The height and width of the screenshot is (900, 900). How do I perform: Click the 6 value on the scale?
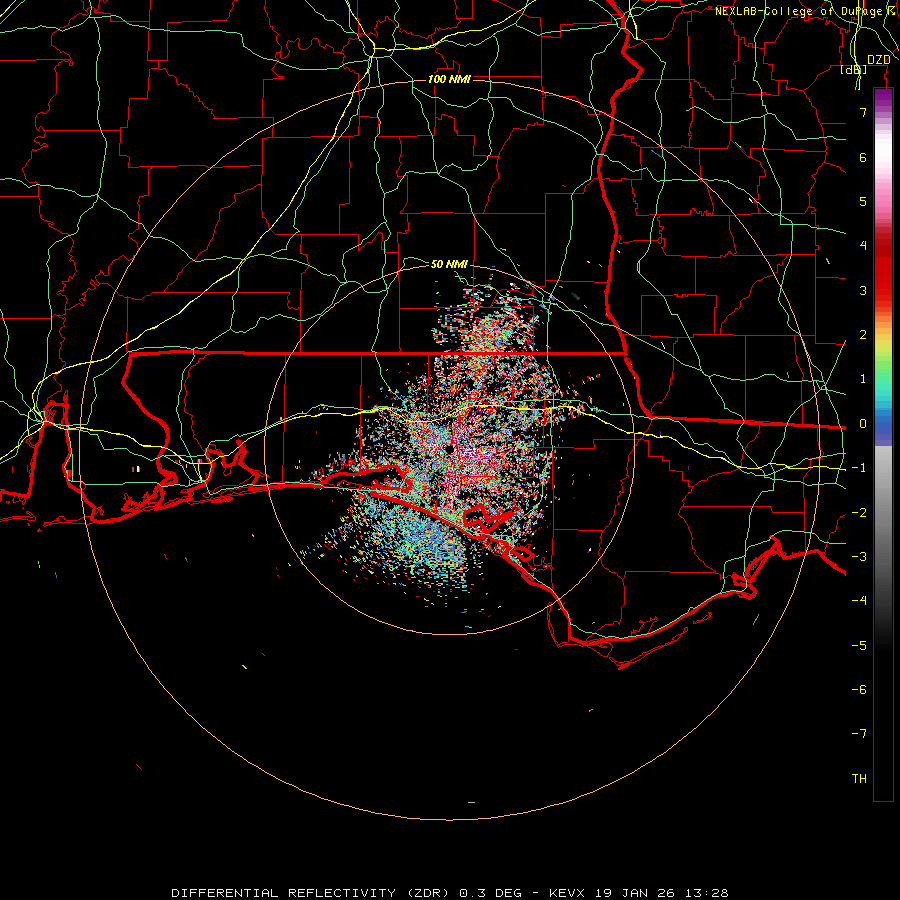(x=863, y=157)
